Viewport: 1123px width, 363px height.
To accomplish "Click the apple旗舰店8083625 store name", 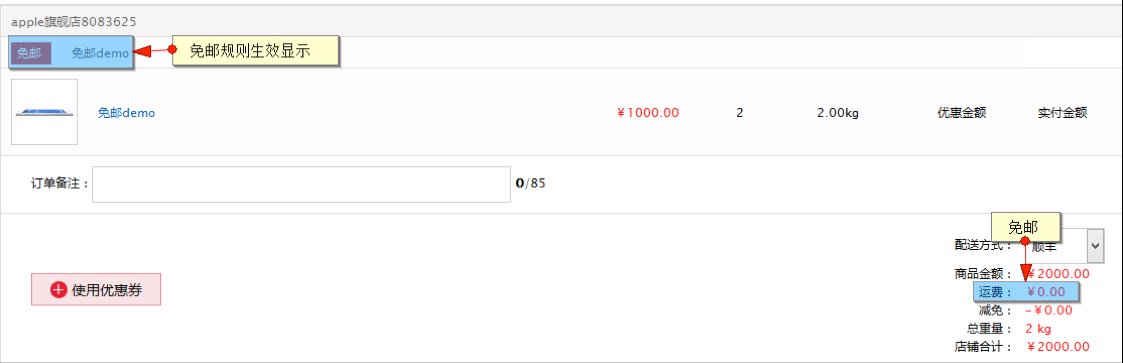I will 74,21.
